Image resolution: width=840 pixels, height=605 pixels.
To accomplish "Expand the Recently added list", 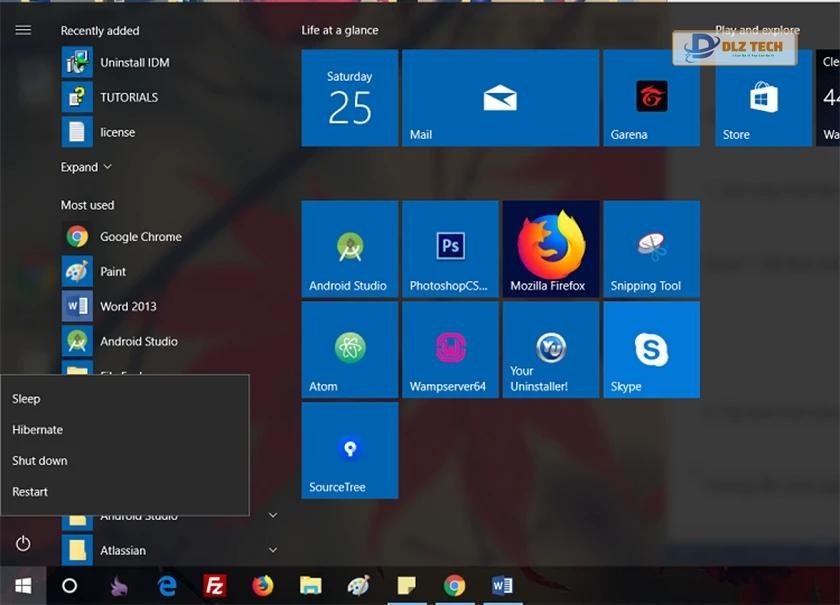I will click(85, 167).
